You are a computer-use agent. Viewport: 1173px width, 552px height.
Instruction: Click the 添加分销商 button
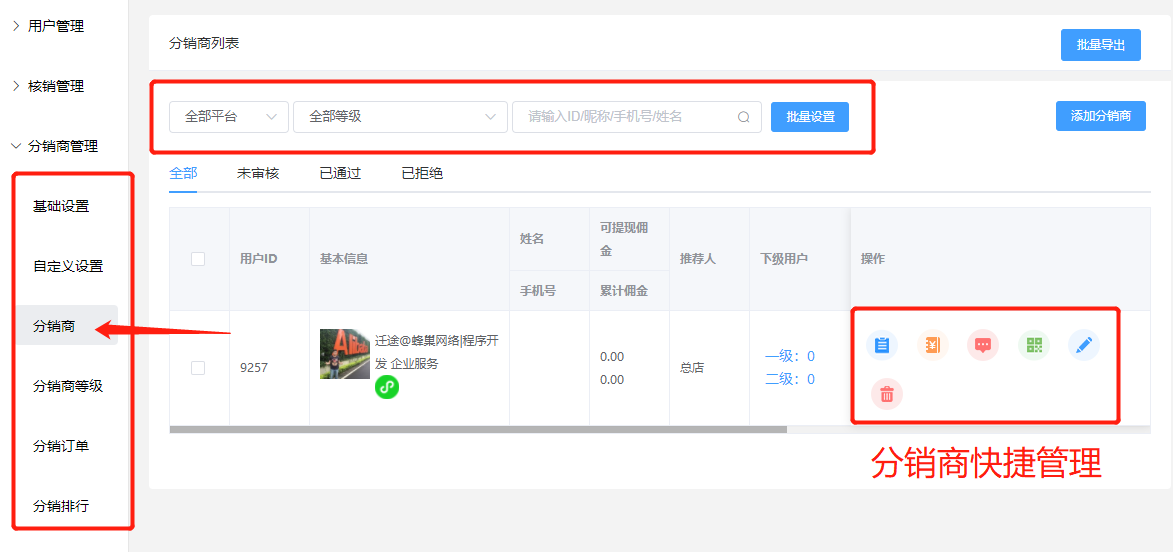point(1100,116)
